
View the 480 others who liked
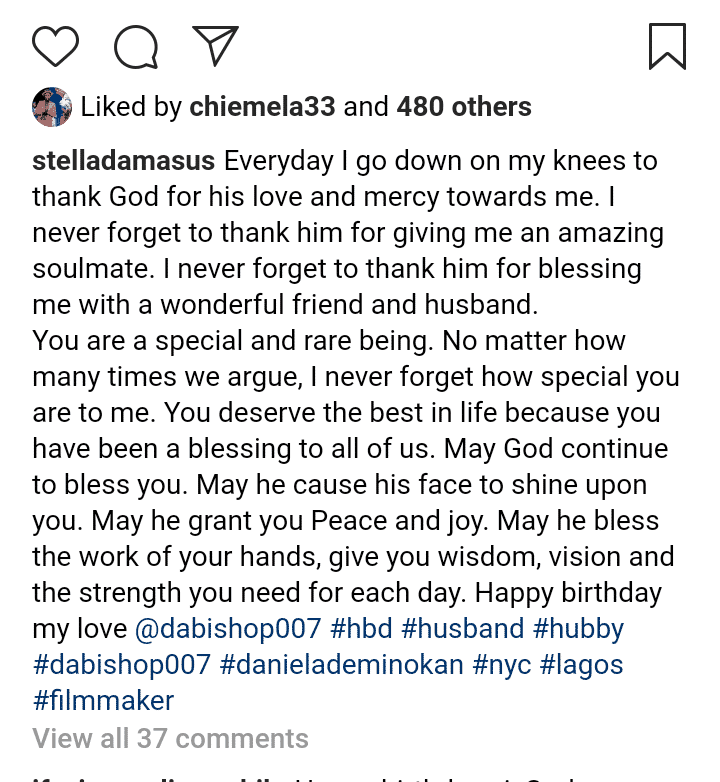464,107
